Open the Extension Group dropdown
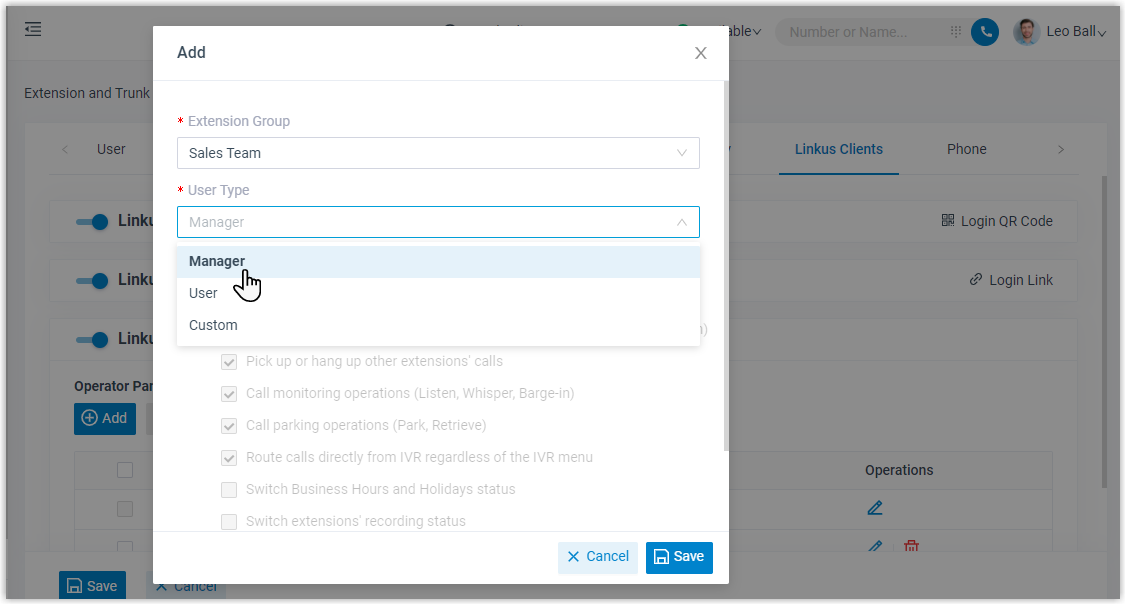Viewport: 1126px width, 605px height. 438,153
